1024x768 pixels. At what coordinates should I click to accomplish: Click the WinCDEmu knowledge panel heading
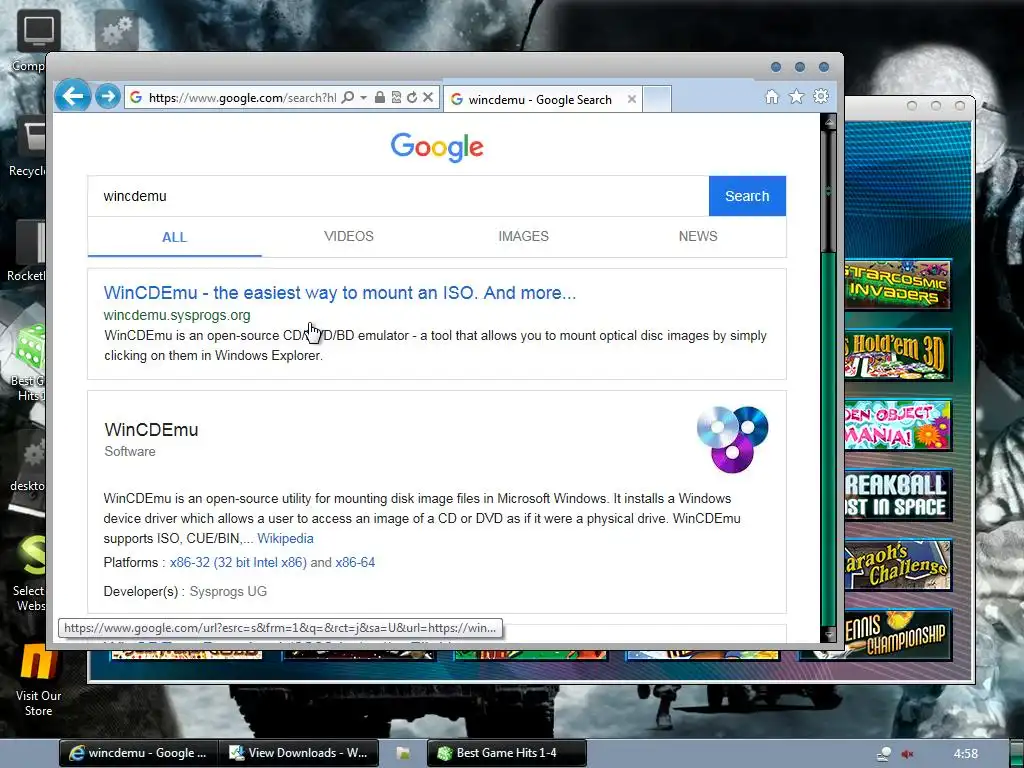point(152,430)
